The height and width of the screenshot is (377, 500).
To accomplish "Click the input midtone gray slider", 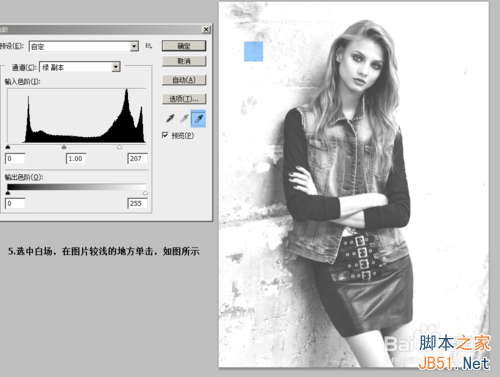I will click(64, 147).
